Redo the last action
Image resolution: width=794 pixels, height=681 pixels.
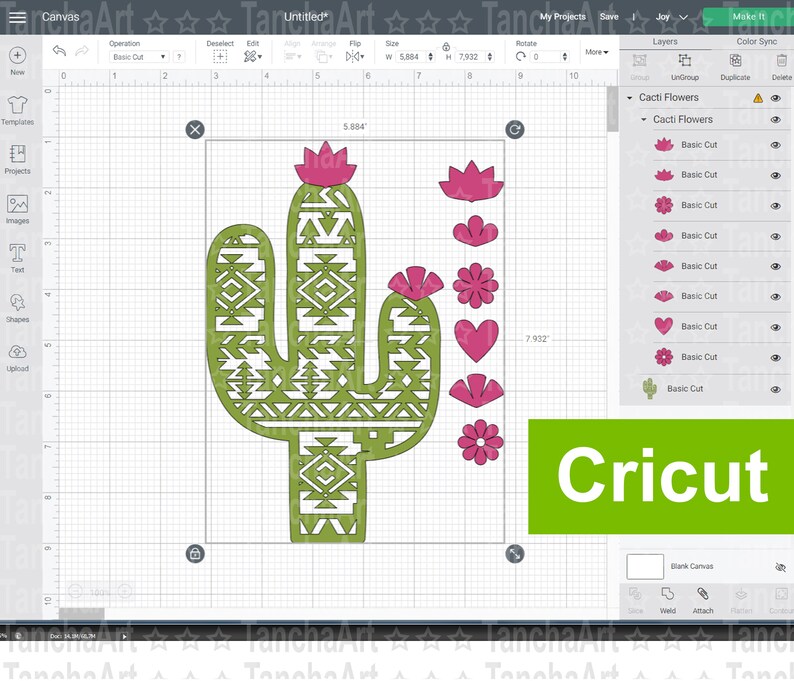[82, 51]
